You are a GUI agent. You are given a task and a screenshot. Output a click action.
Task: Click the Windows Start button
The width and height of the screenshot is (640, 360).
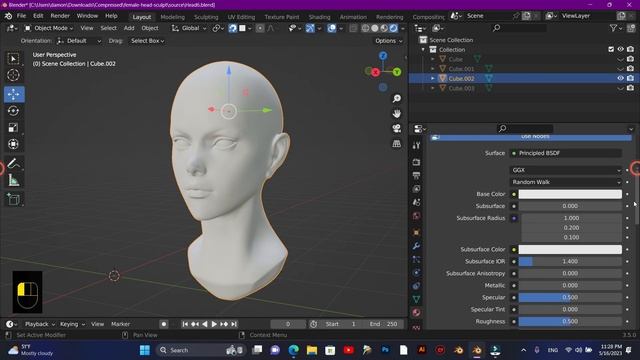pos(144,350)
